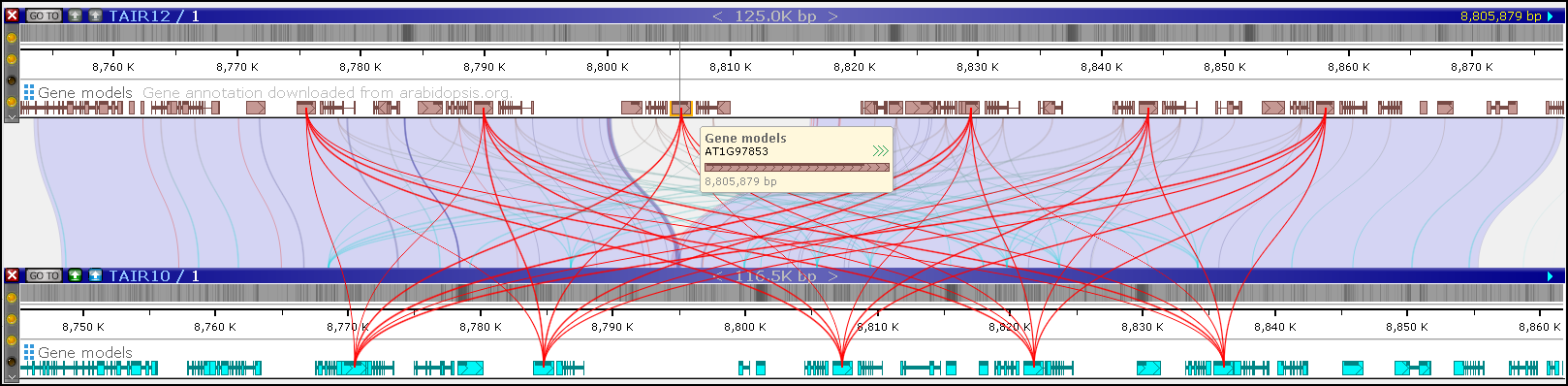Image resolution: width=1568 pixels, height=386 pixels.
Task: Close the TAIR10 panel with red X
Action: [12, 275]
